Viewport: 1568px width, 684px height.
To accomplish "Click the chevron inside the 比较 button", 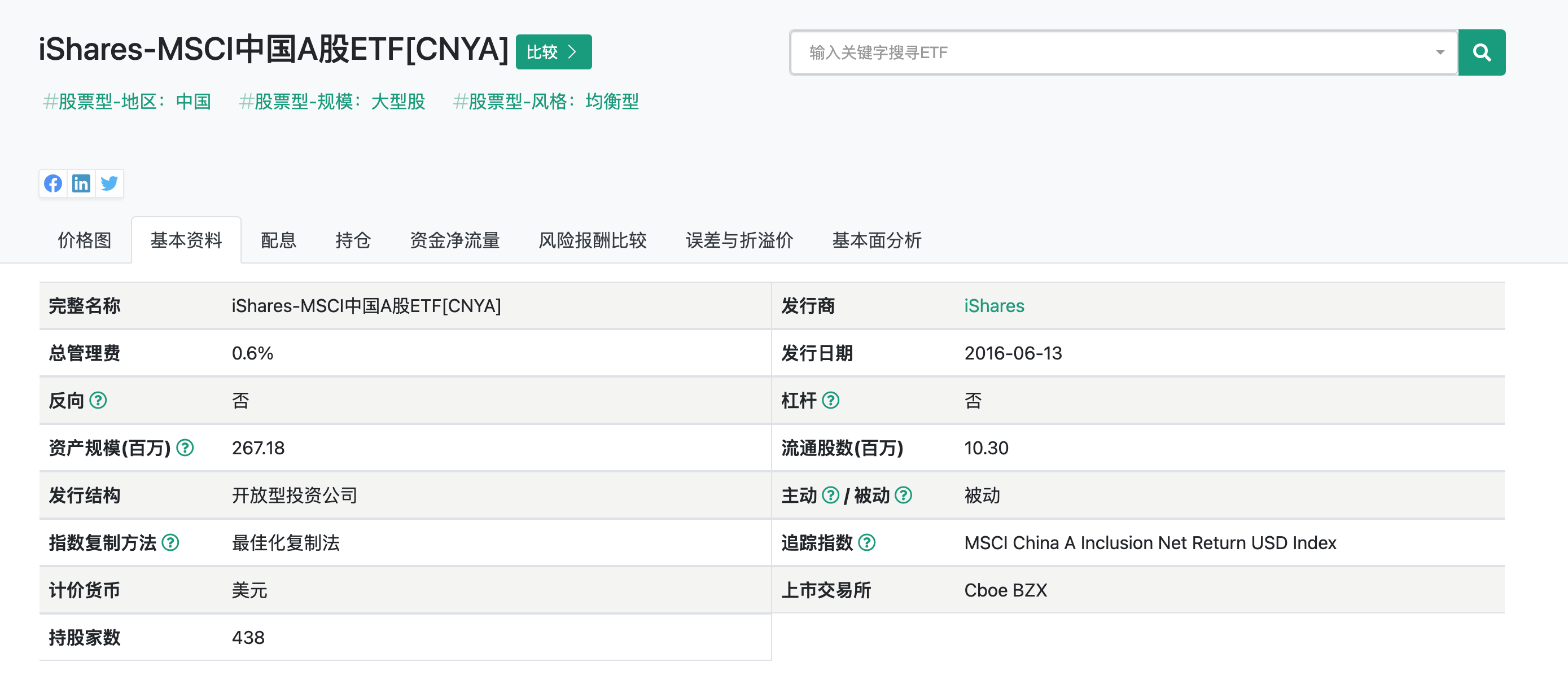I will [571, 52].
